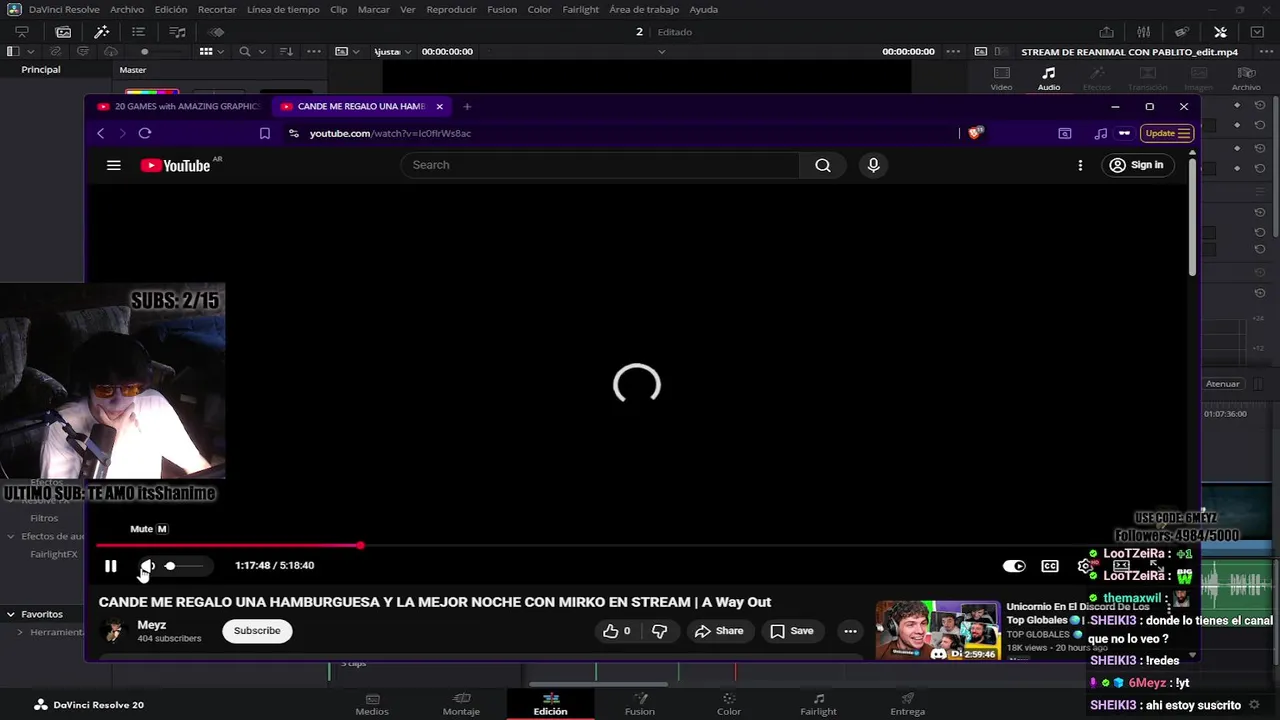Open the YouTube hamburger guide menu

tap(114, 165)
